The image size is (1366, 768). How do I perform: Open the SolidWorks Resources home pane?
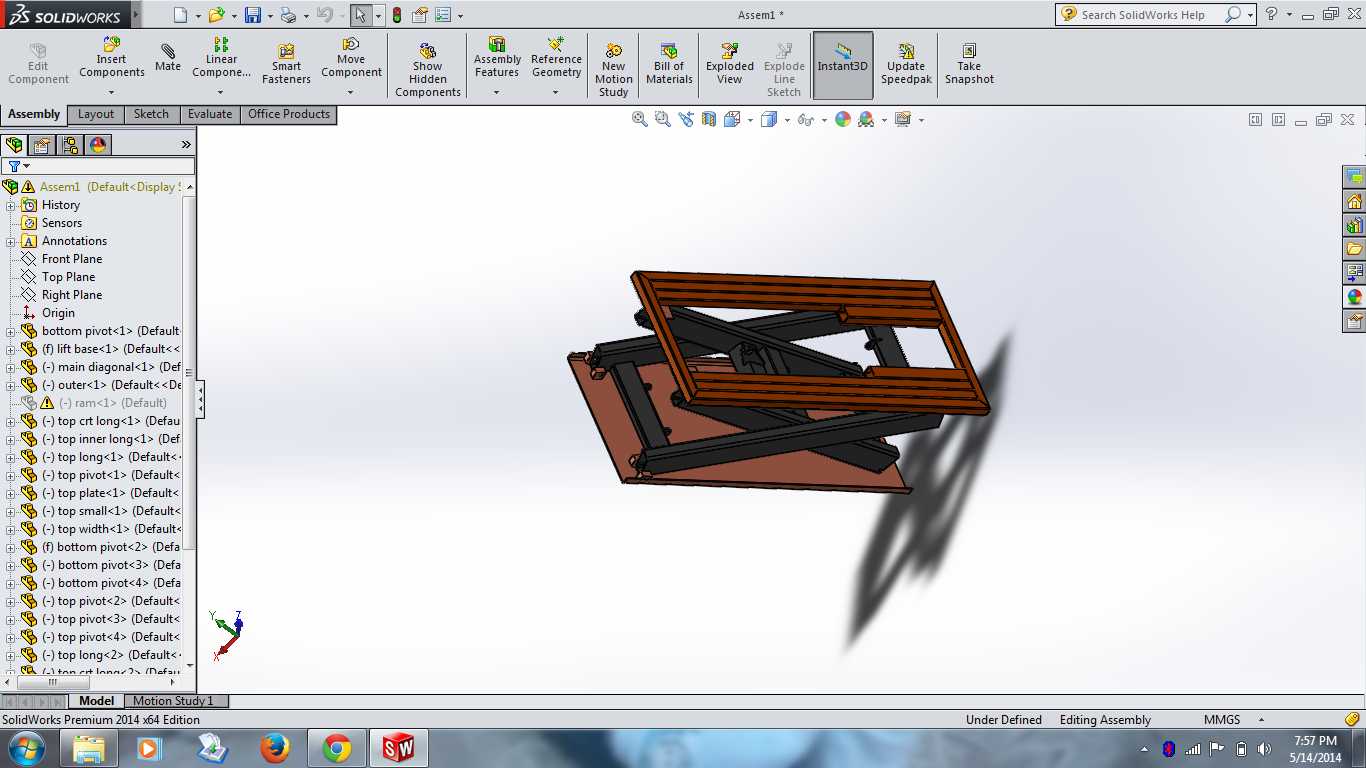[1355, 201]
